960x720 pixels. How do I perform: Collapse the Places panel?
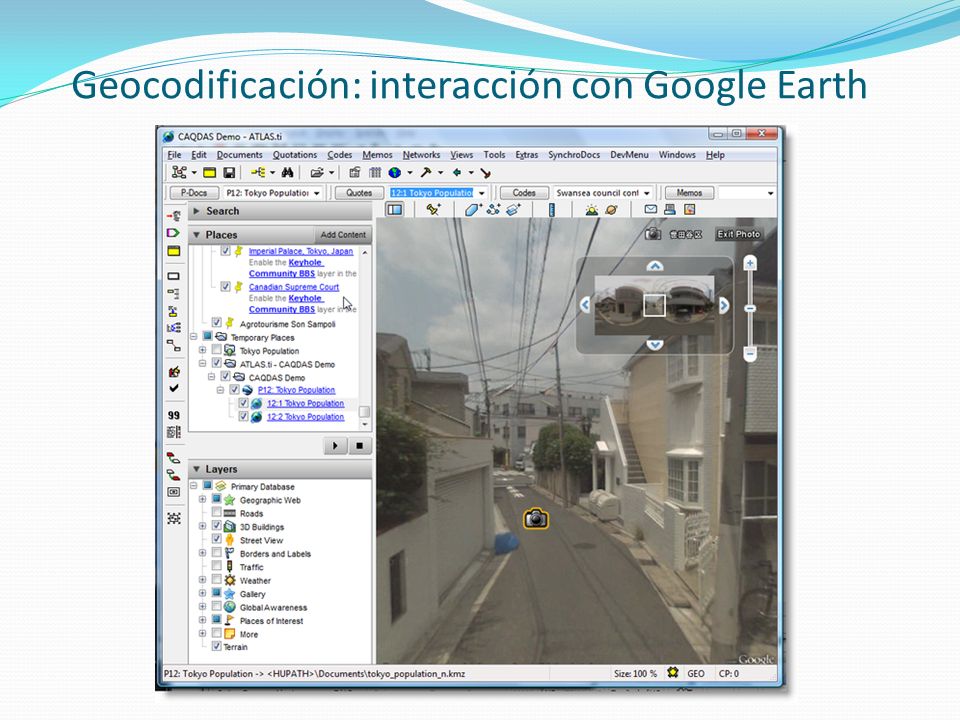pos(197,234)
